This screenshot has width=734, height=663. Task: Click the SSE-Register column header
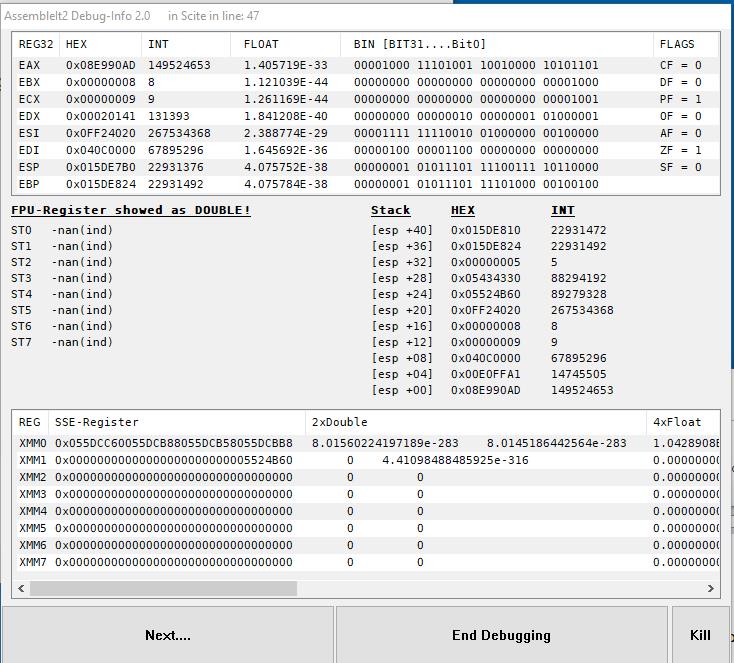coord(175,422)
